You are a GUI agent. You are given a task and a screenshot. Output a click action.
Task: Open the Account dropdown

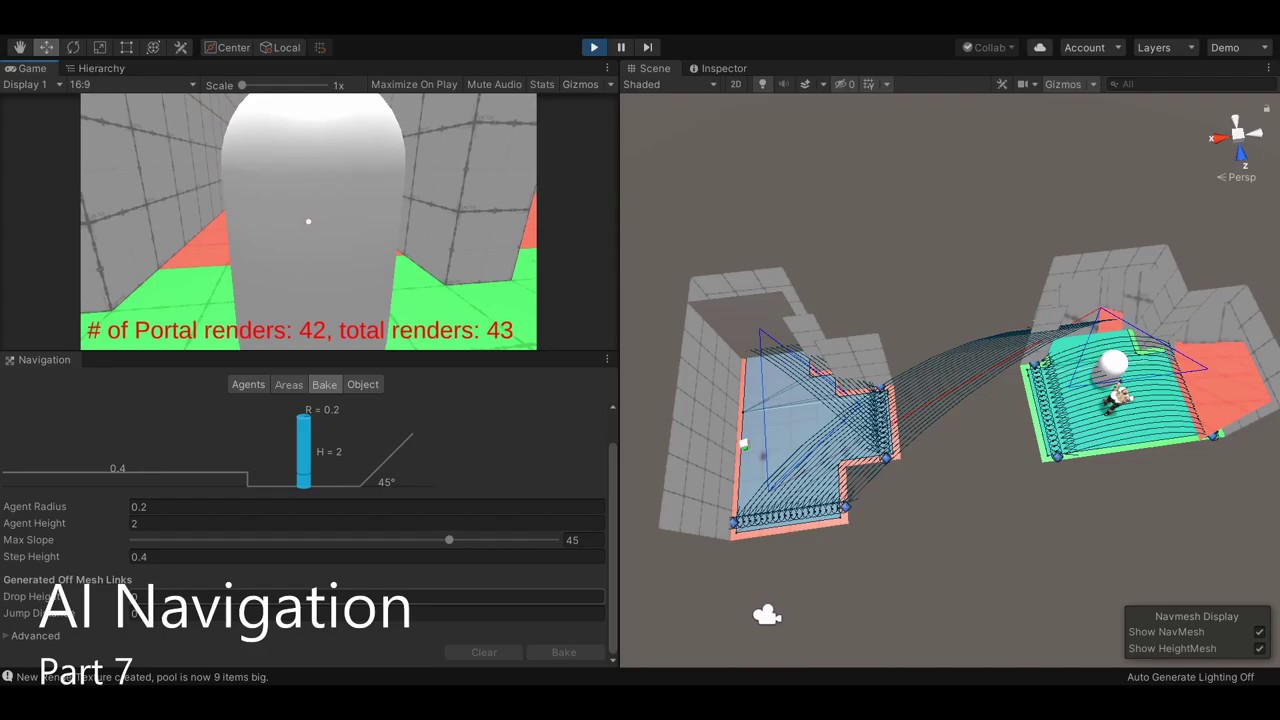point(1092,47)
